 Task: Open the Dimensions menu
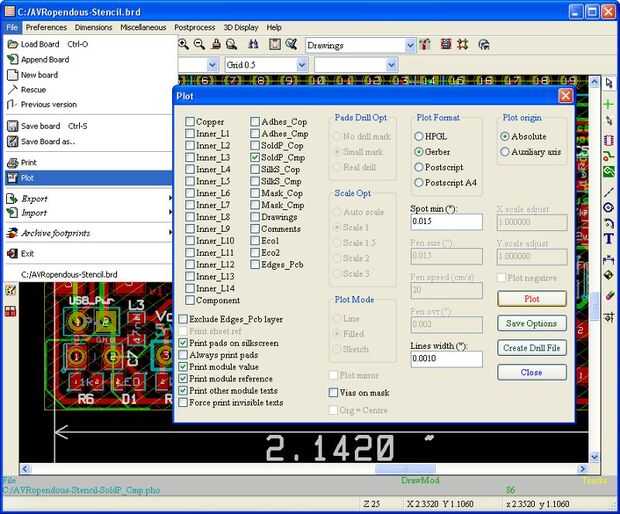93,27
